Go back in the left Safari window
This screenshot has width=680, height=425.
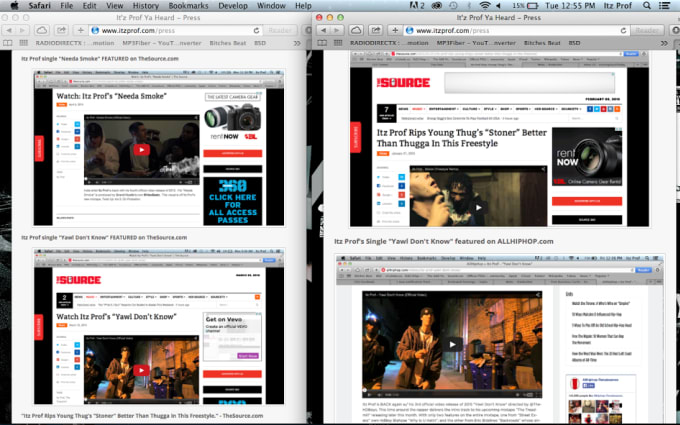click(x=9, y=30)
